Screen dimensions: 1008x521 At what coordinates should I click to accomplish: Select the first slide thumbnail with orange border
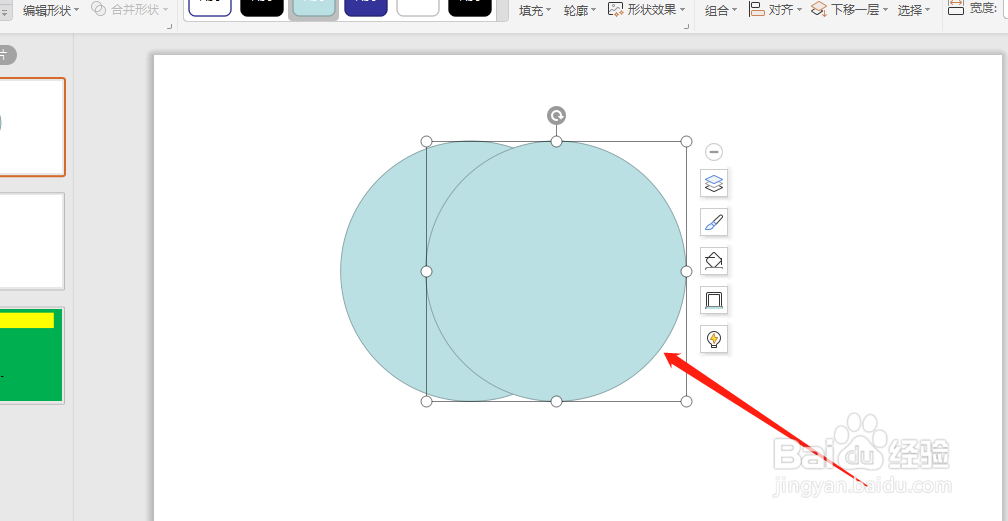pos(32,127)
